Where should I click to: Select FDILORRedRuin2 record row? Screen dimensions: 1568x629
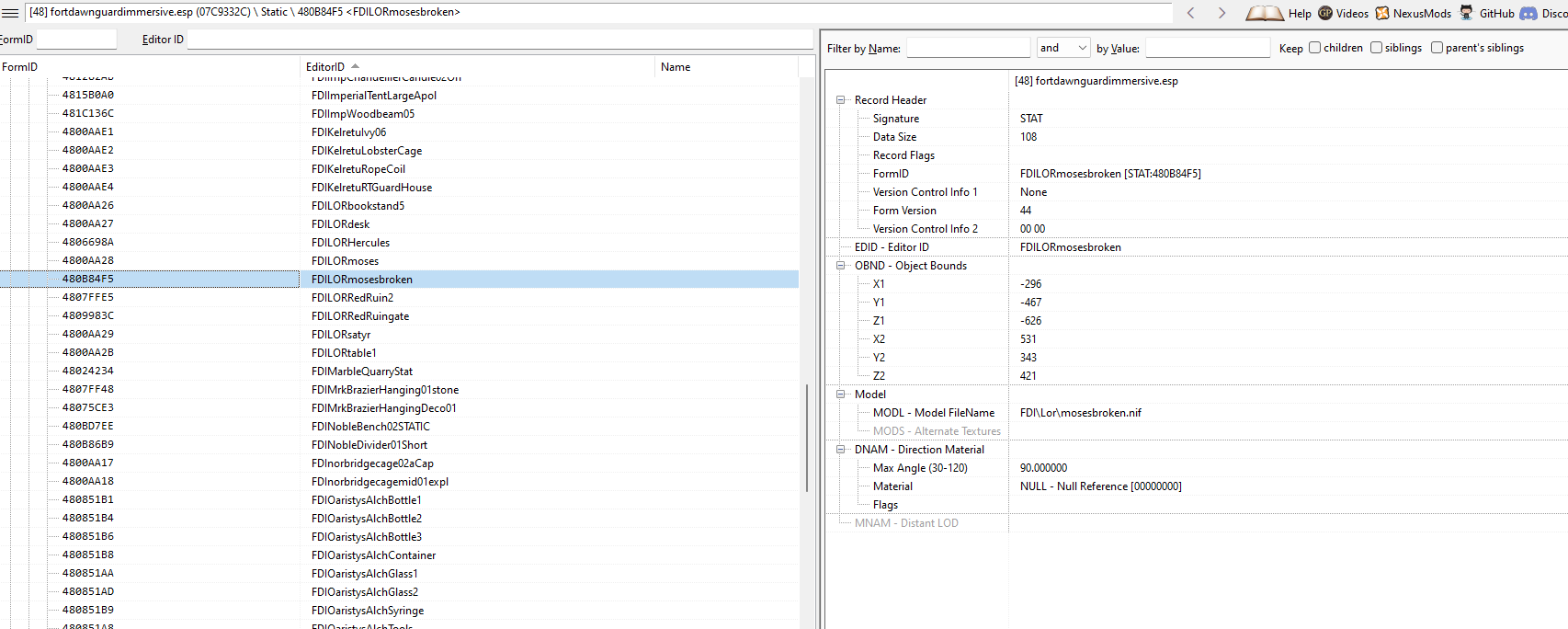point(399,298)
